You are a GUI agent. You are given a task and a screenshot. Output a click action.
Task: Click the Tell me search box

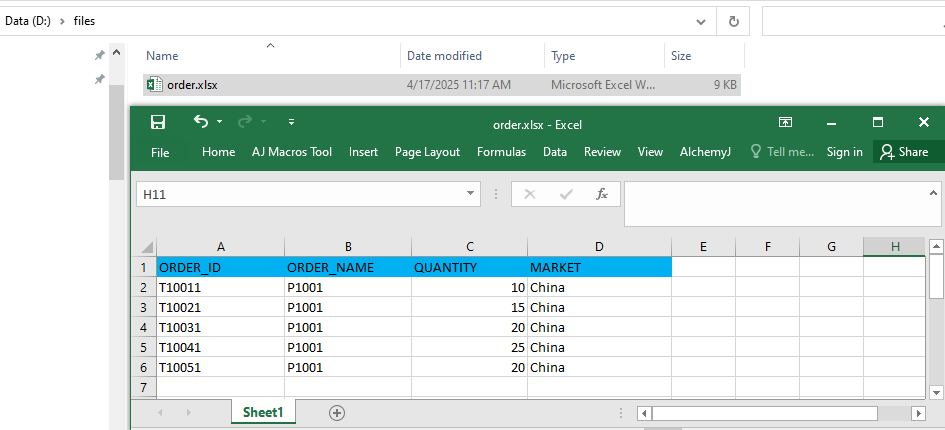point(782,152)
